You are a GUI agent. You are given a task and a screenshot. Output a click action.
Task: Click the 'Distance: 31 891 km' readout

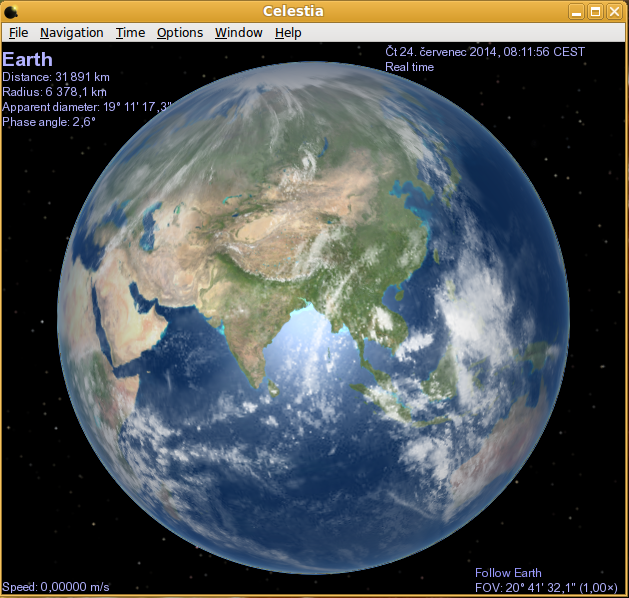[x=56, y=77]
